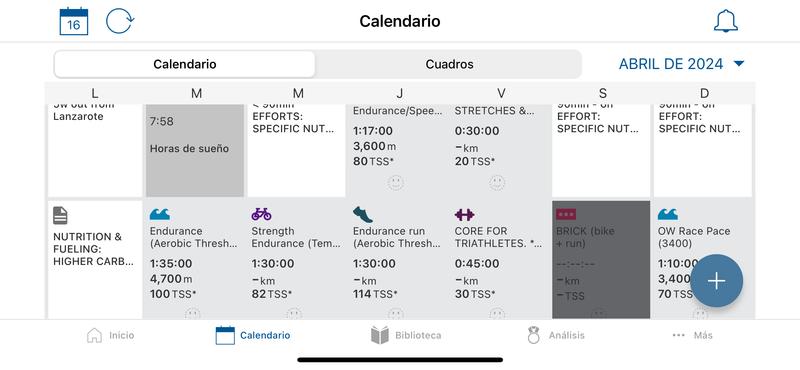Open the BRICK (bike + run) workout card
This screenshot has height=370, width=800.
601,260
